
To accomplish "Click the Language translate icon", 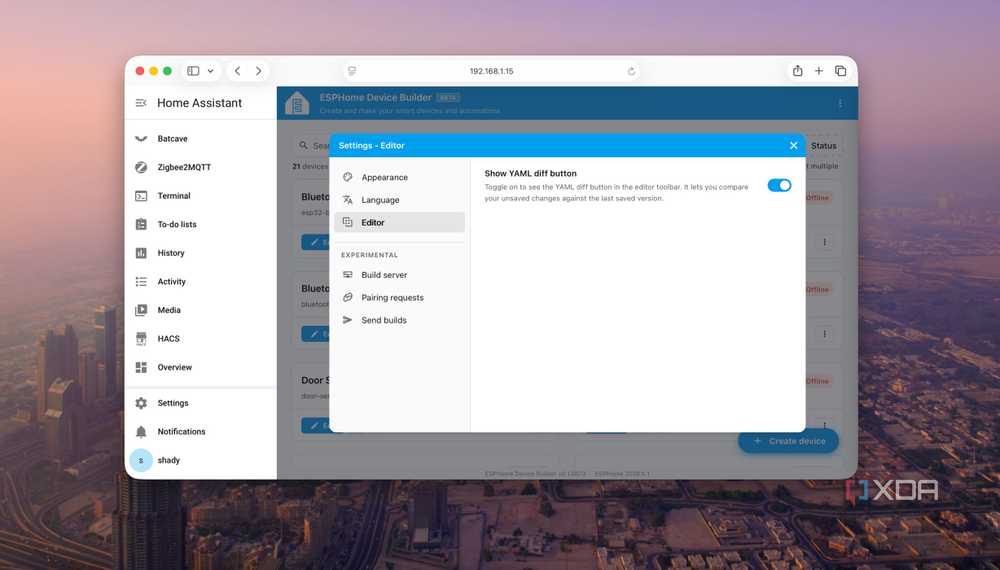I will (x=348, y=200).
